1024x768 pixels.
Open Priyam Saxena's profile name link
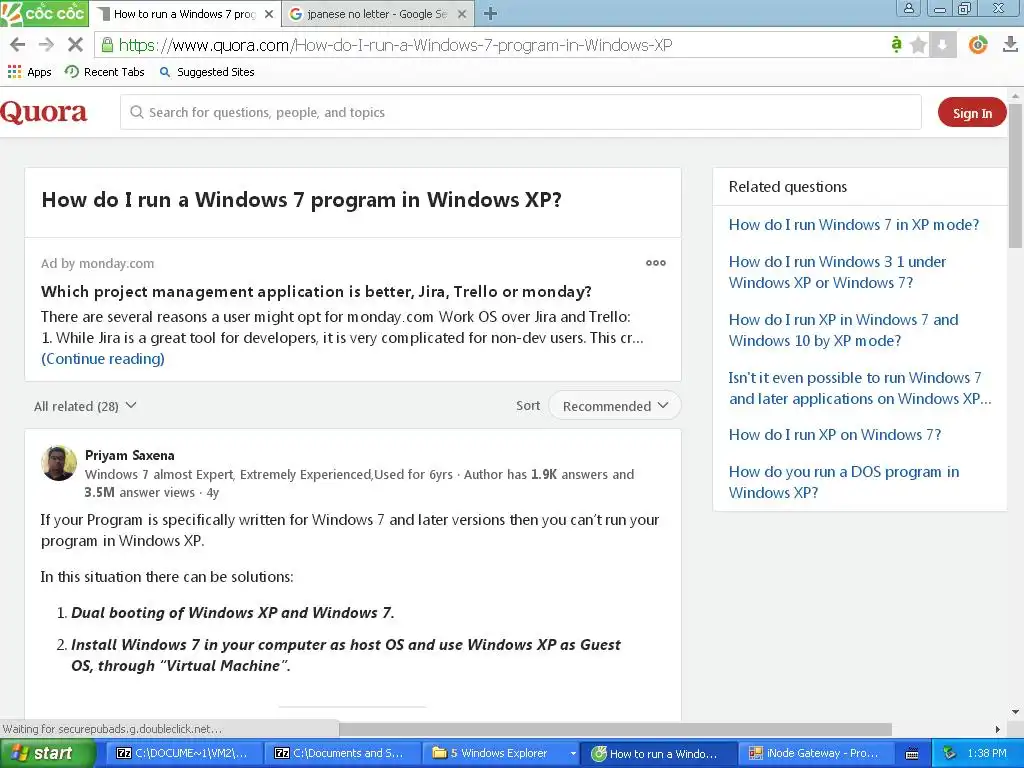[x=129, y=455]
